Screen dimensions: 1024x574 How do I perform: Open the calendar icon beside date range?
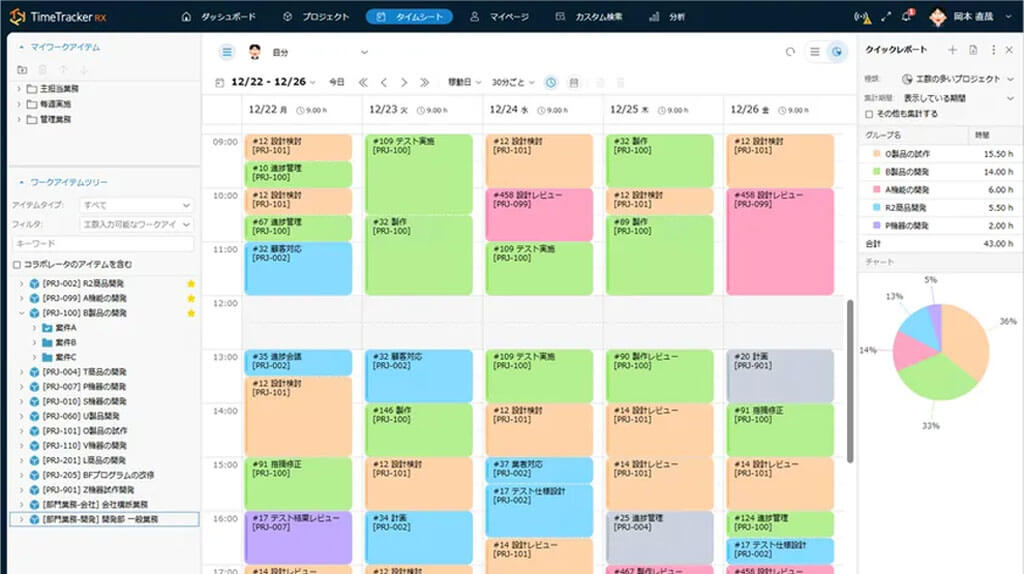point(219,82)
